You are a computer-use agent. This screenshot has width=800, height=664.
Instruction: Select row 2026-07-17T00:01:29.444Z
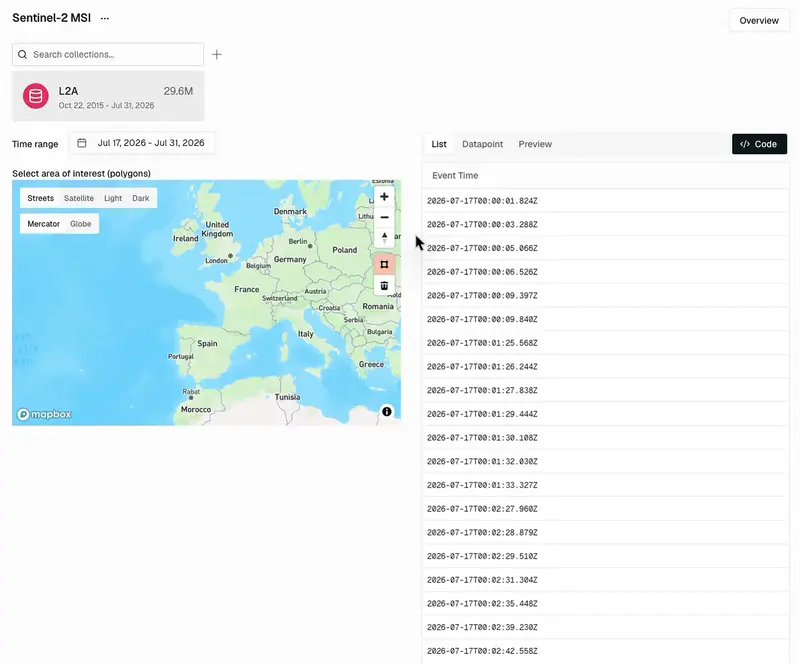[x=605, y=414]
